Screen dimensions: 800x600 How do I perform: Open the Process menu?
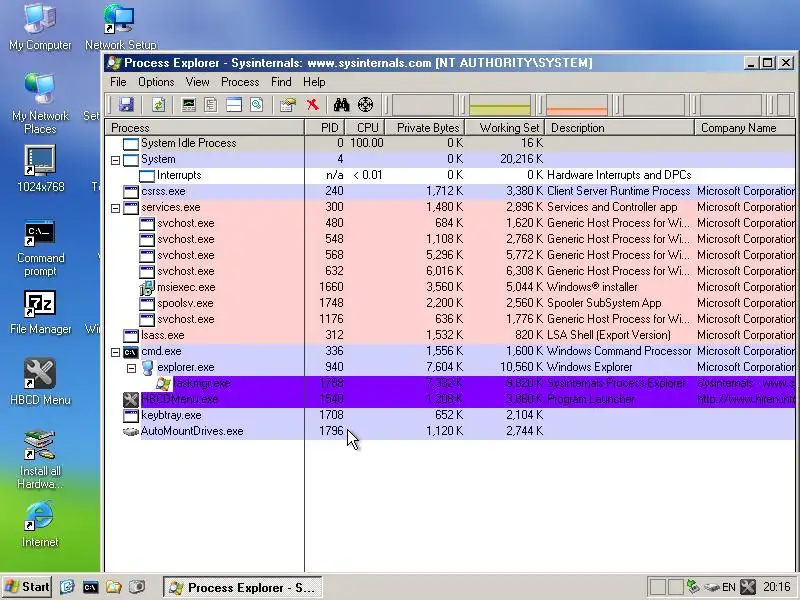pos(240,82)
